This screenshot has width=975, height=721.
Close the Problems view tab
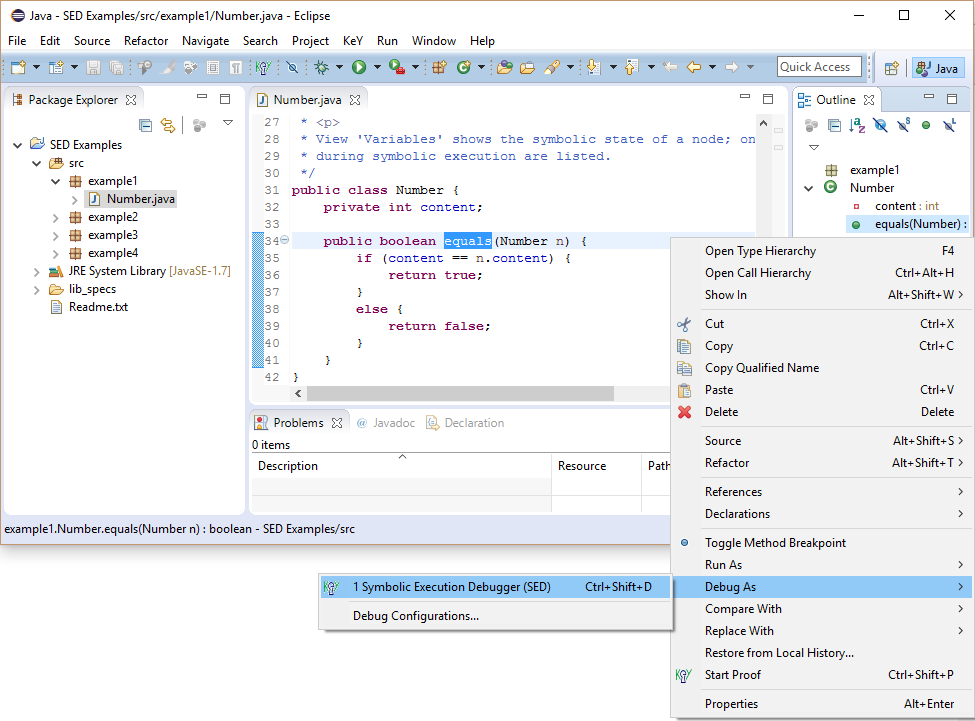click(337, 423)
